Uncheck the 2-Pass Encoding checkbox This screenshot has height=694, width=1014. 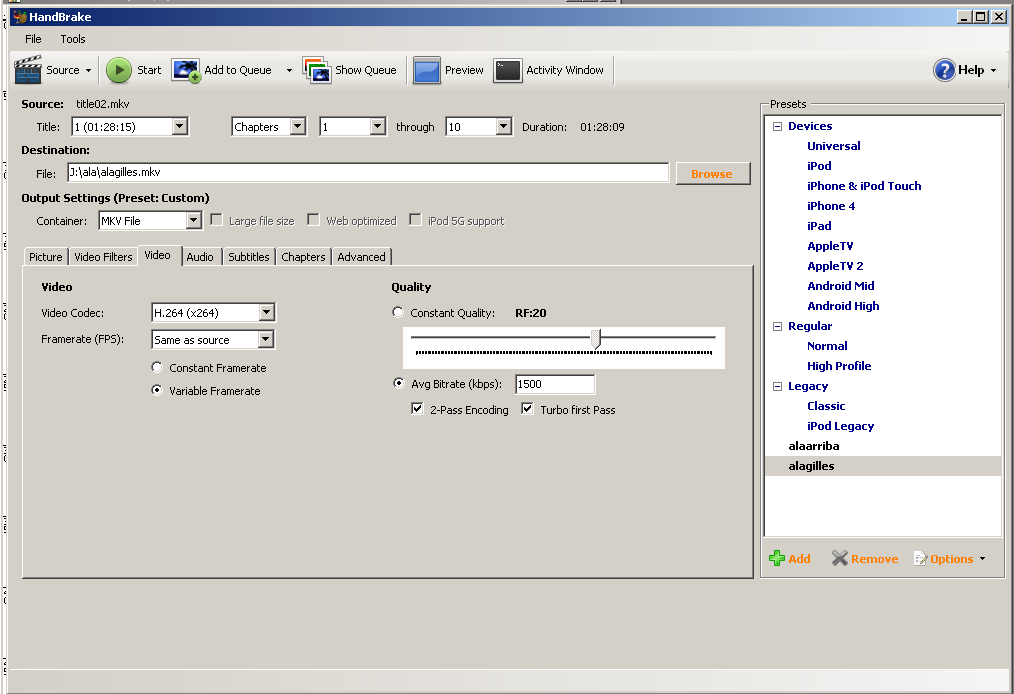417,409
